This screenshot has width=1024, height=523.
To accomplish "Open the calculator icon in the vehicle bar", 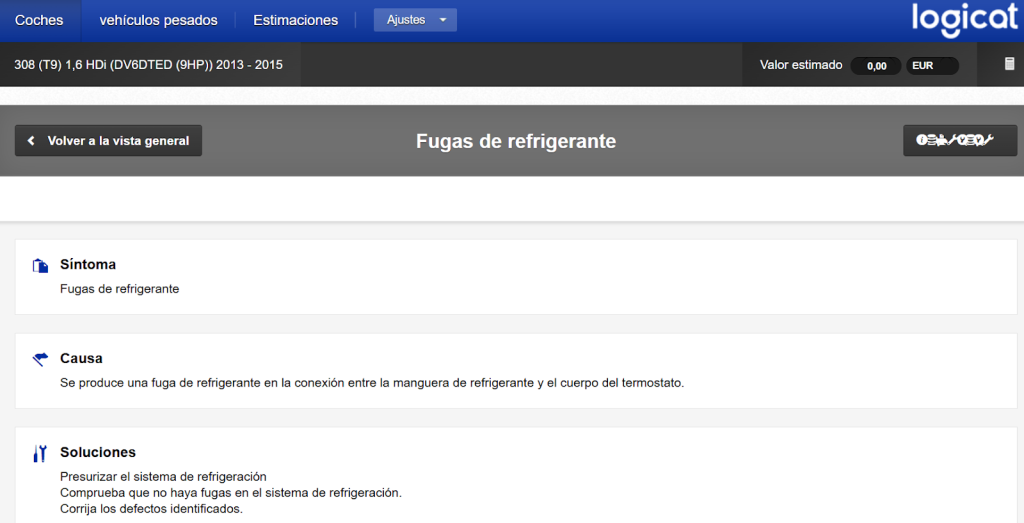I will point(1009,64).
